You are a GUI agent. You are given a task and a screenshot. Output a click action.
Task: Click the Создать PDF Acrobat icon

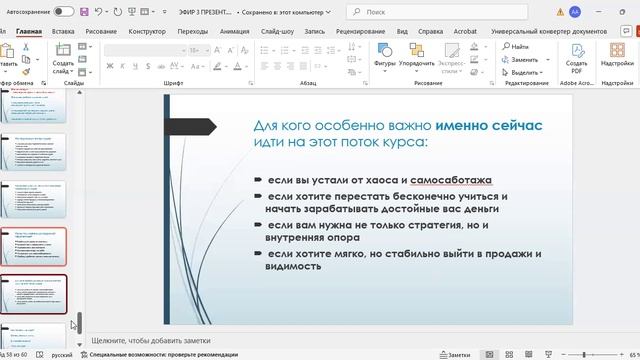coord(576,58)
